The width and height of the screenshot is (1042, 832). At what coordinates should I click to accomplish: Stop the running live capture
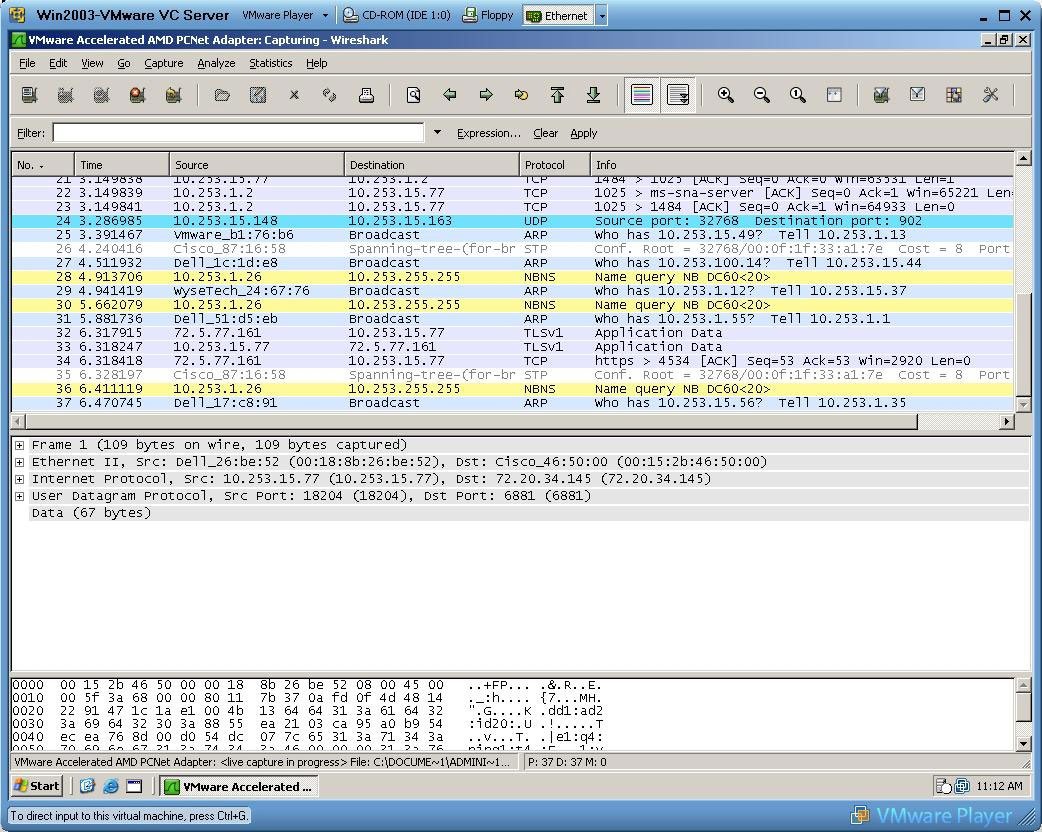point(138,95)
